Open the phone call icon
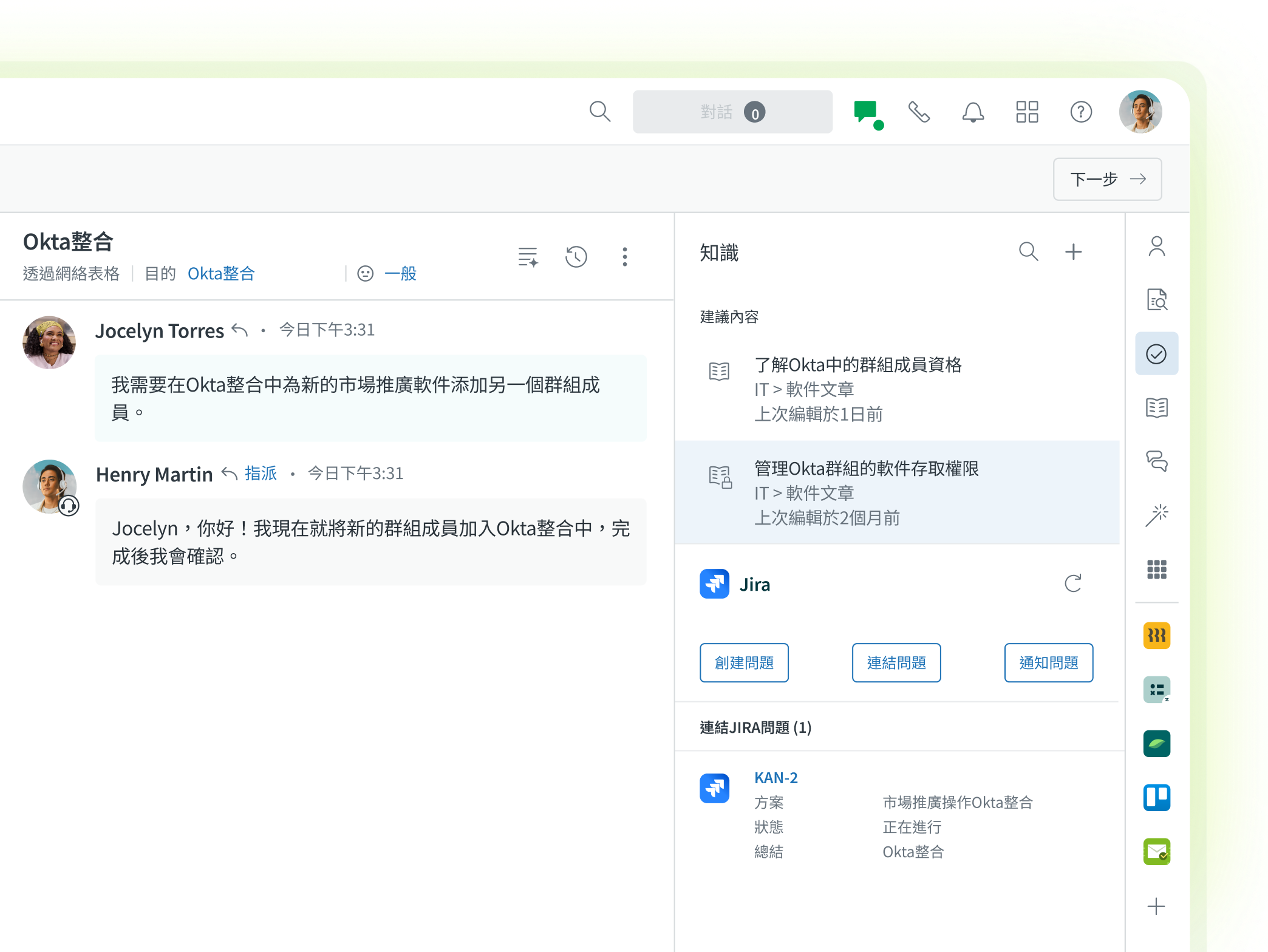The image size is (1268, 952). 919,112
